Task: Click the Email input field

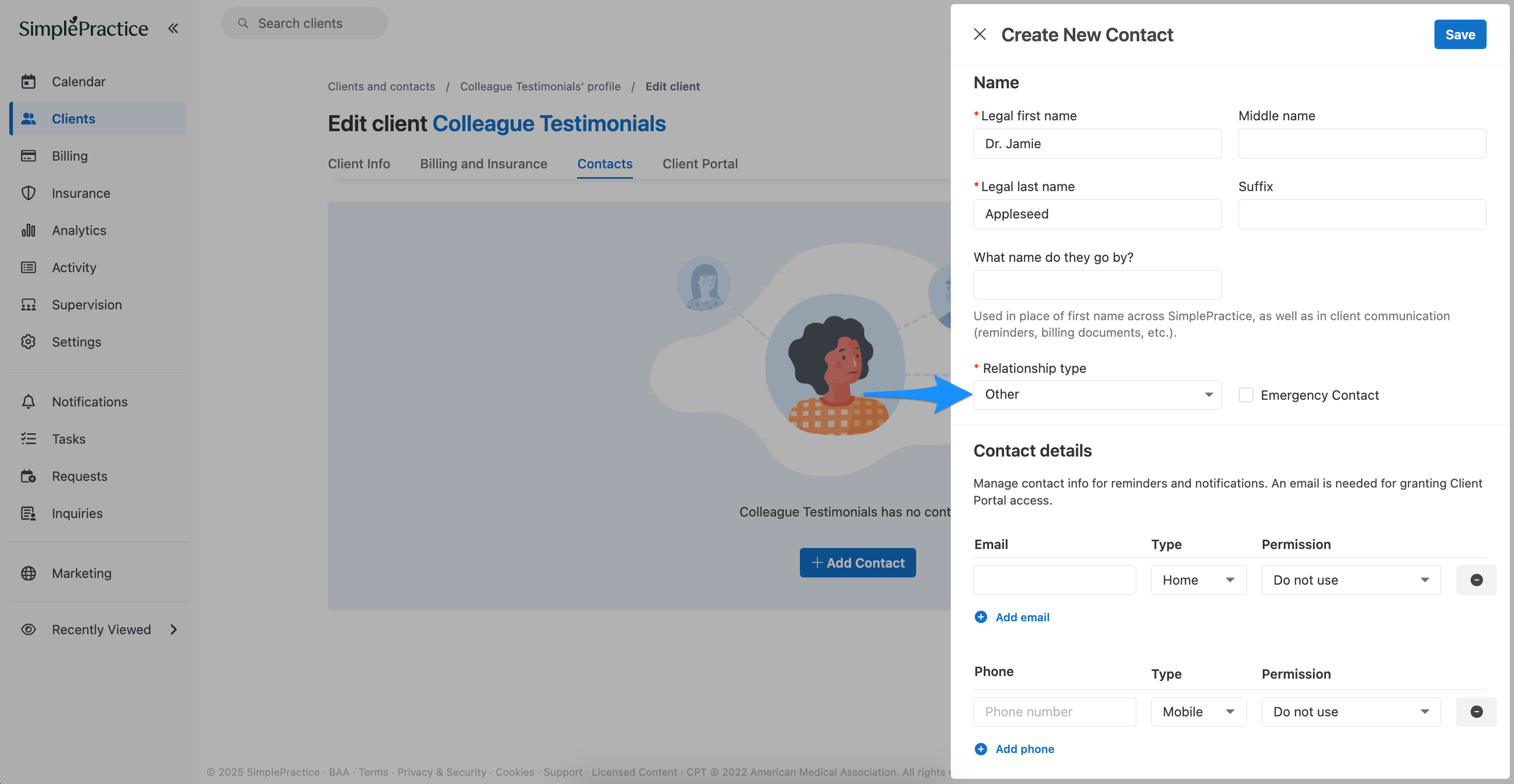Action: 1055,579
